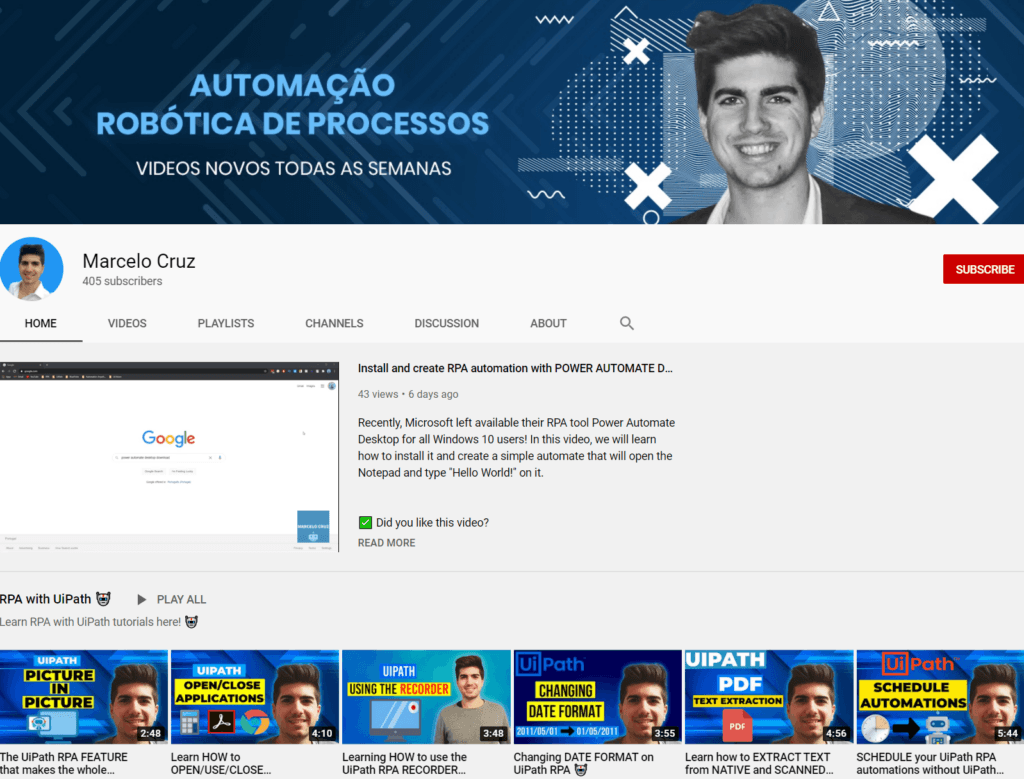Switch to the Home tab
This screenshot has height=779, width=1024.
pos(40,323)
